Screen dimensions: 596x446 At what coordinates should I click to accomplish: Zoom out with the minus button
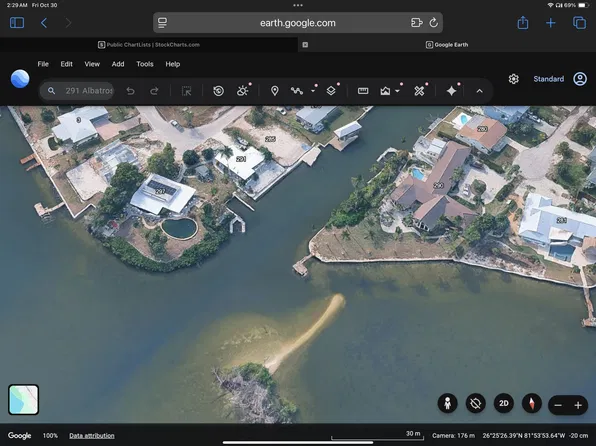(x=558, y=405)
